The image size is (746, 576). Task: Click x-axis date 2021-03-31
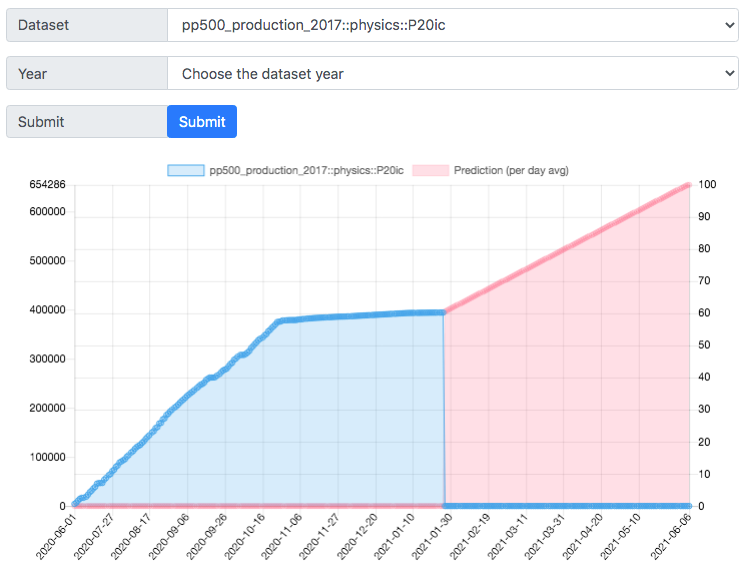[x=544, y=537]
